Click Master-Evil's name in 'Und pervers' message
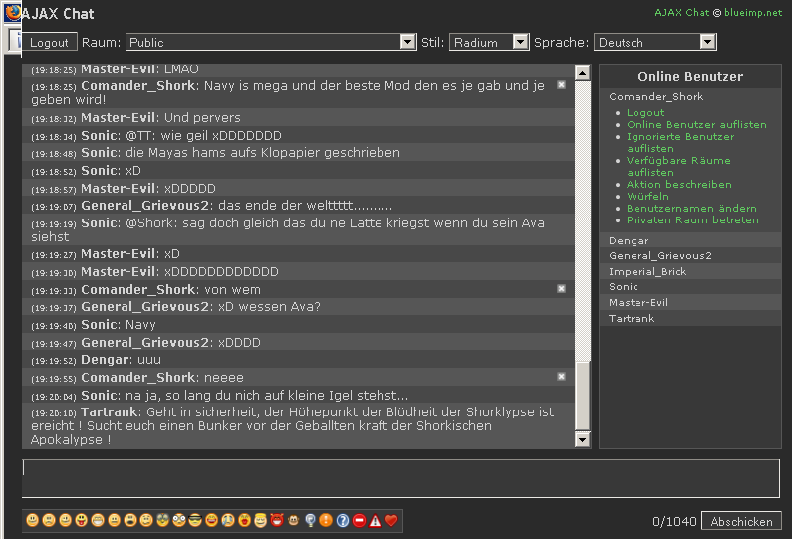The height and width of the screenshot is (539, 792). tap(118, 117)
